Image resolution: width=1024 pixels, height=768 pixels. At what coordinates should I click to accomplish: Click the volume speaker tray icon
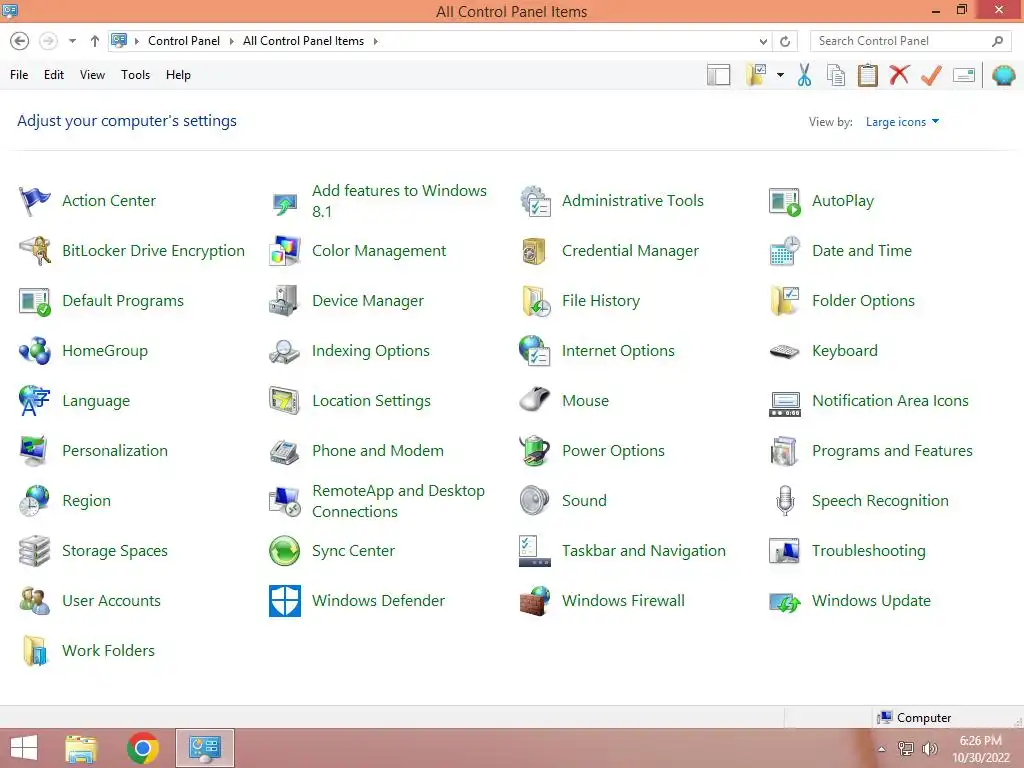929,749
